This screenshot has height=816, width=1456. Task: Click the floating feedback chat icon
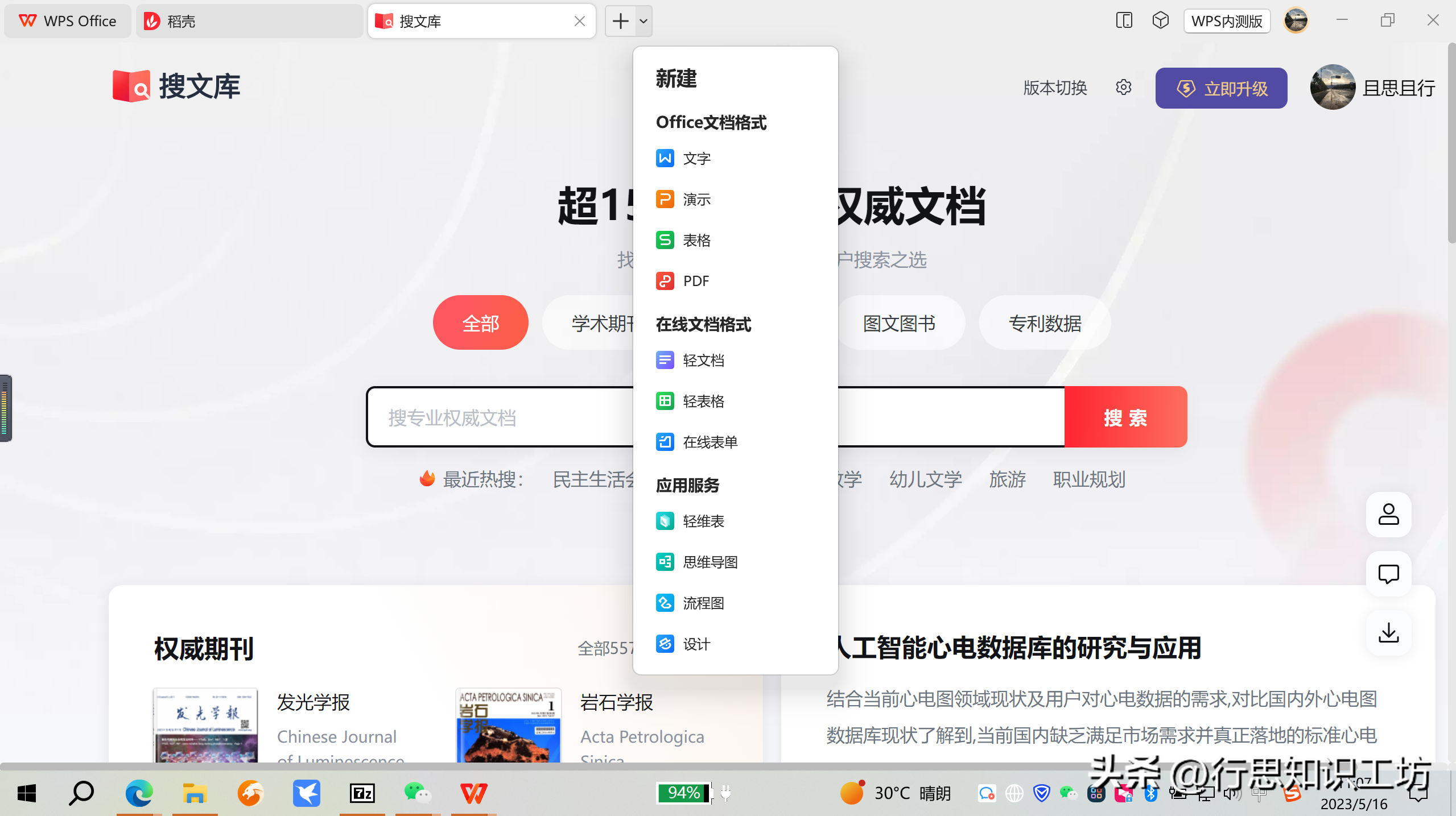[x=1388, y=574]
